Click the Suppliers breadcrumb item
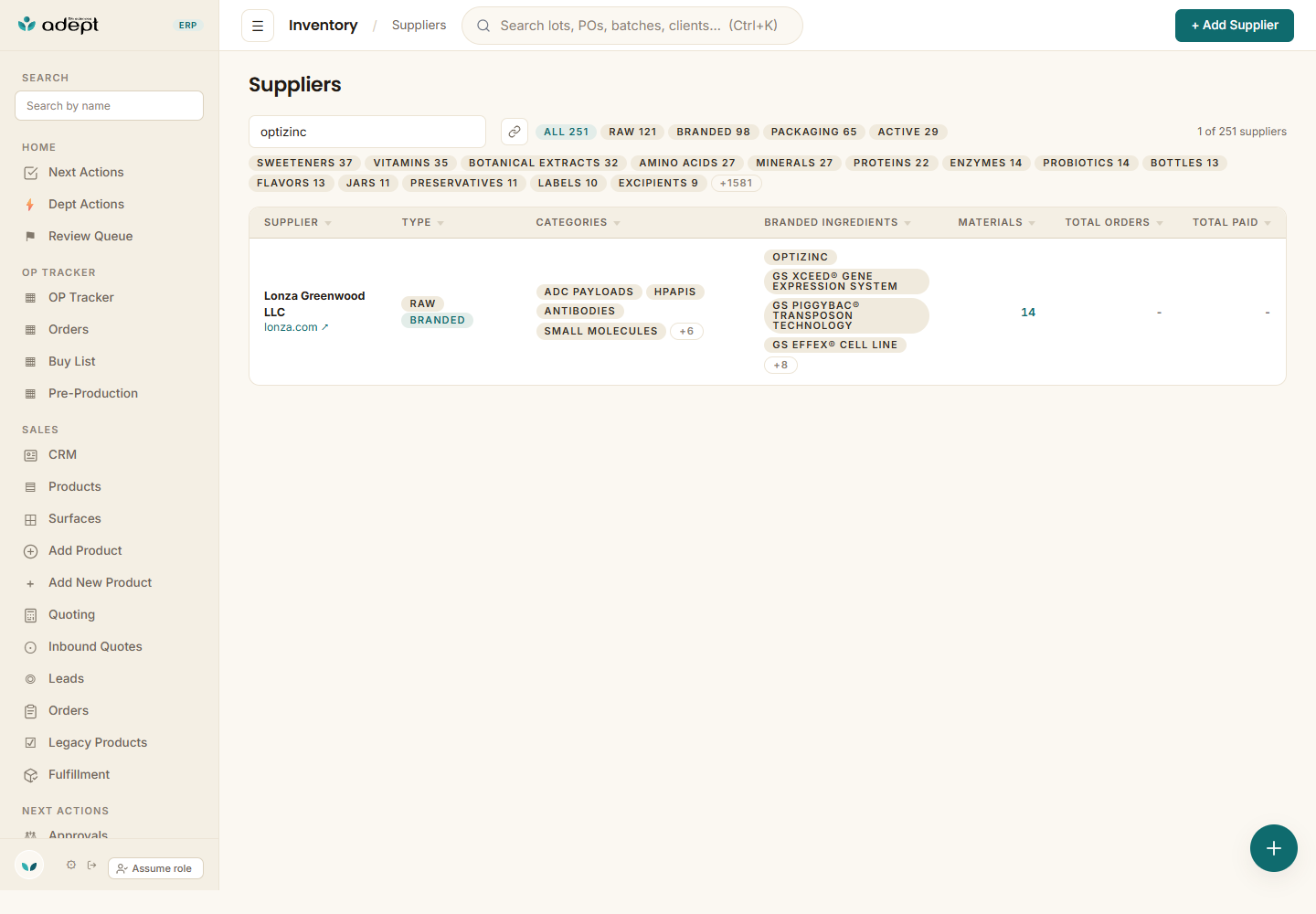1316x914 pixels. point(419,26)
